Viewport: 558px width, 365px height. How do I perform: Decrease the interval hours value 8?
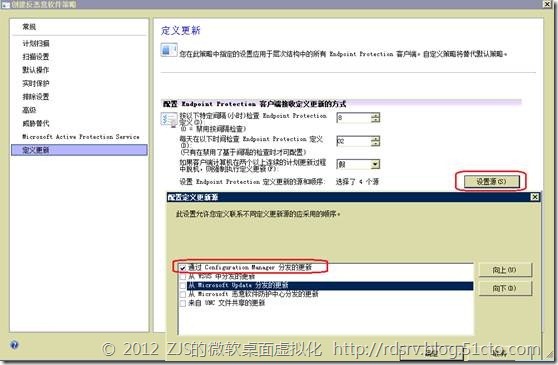(375, 120)
